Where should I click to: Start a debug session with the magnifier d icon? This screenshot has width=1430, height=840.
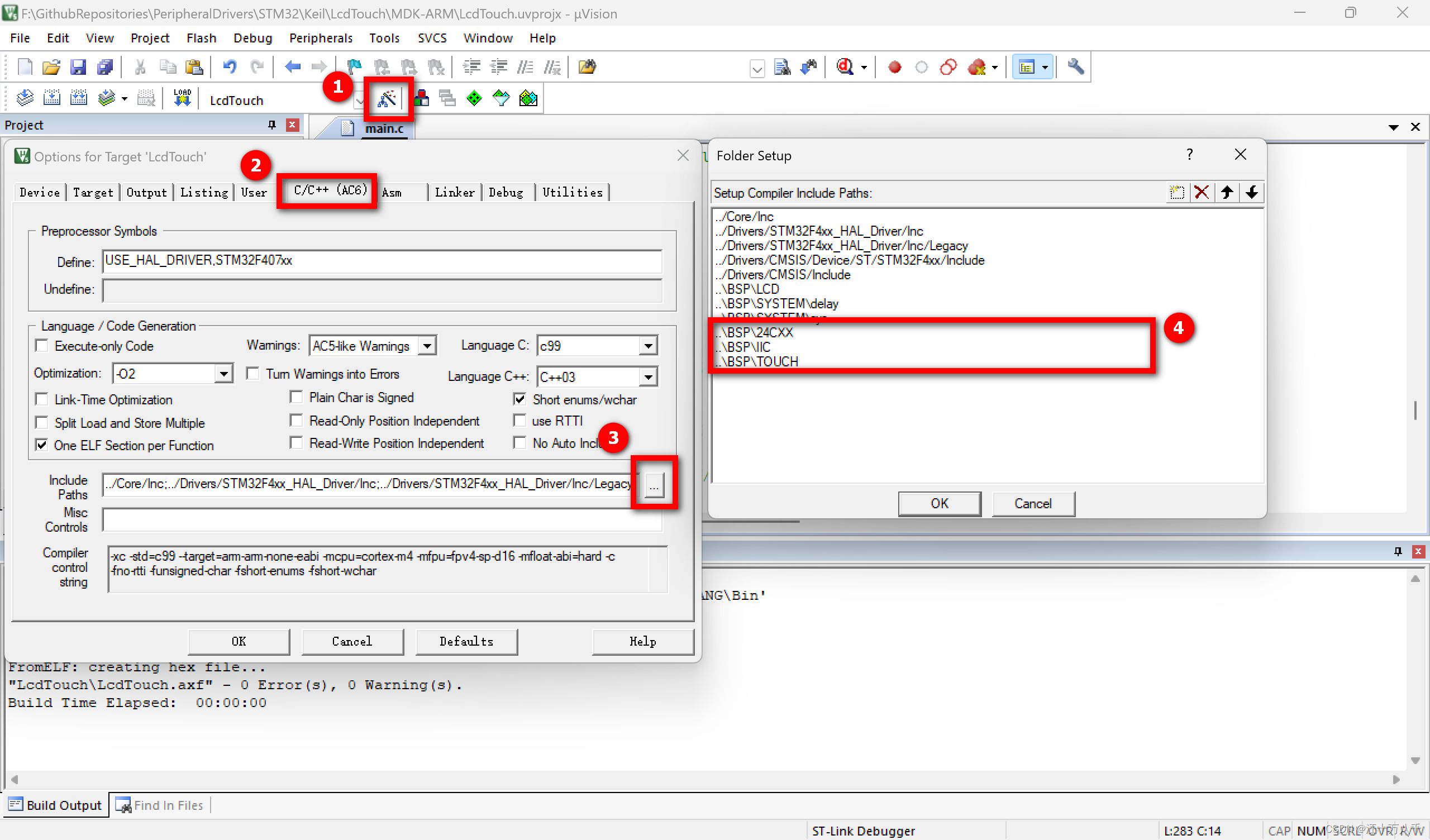tap(845, 67)
